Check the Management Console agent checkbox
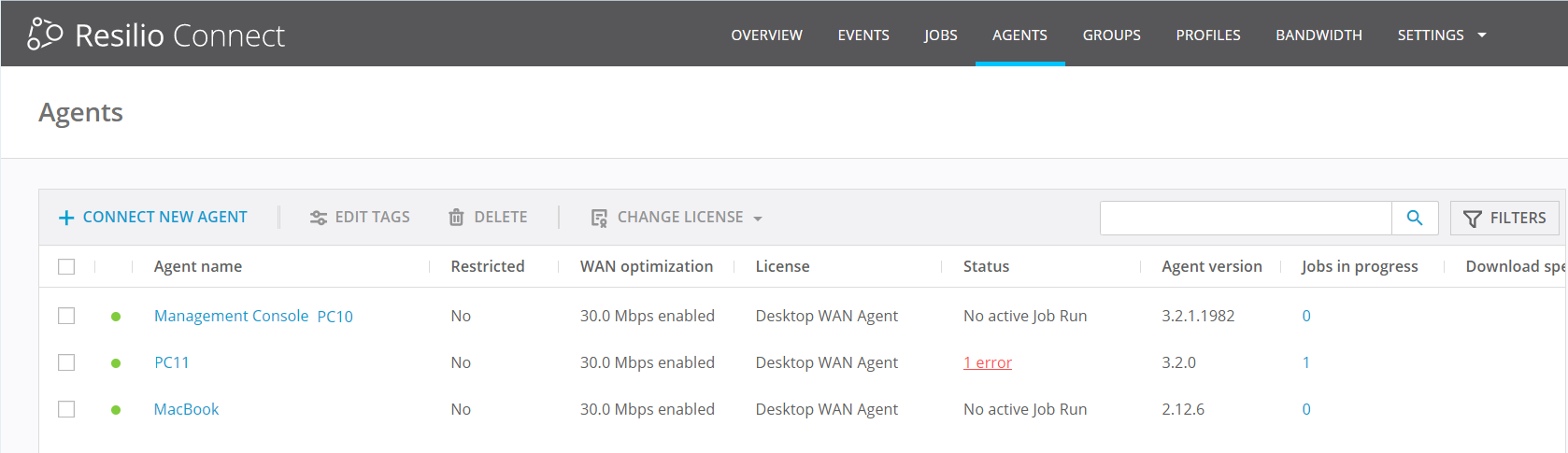 click(x=66, y=316)
